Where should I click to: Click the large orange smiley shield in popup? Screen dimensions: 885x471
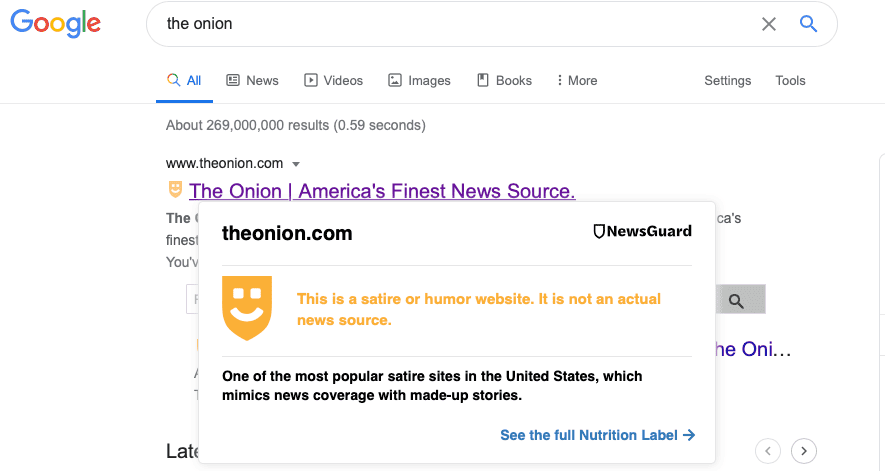(x=246, y=307)
